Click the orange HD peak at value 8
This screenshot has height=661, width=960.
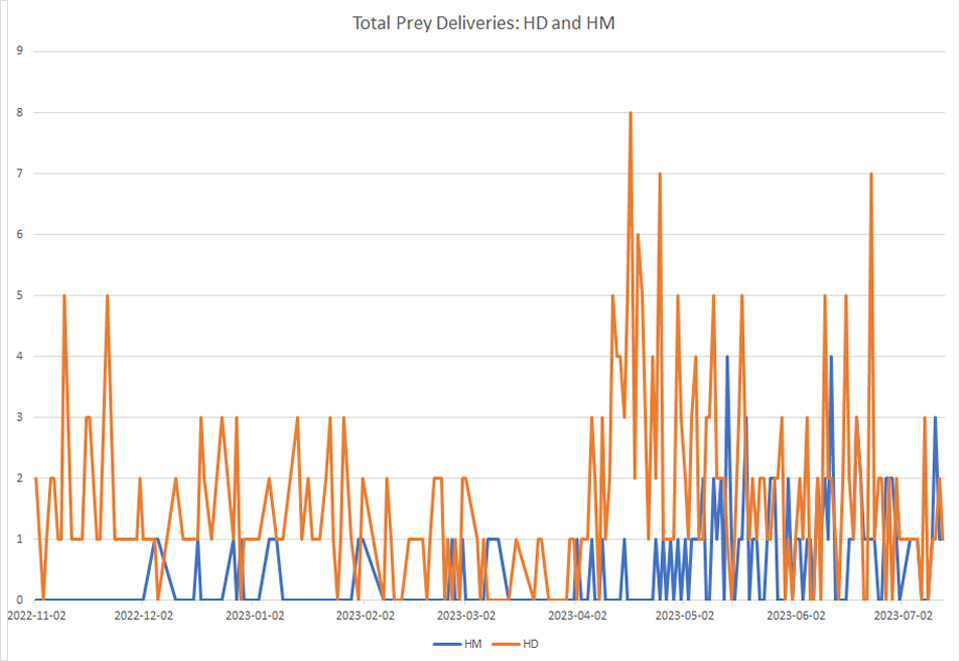(630, 113)
